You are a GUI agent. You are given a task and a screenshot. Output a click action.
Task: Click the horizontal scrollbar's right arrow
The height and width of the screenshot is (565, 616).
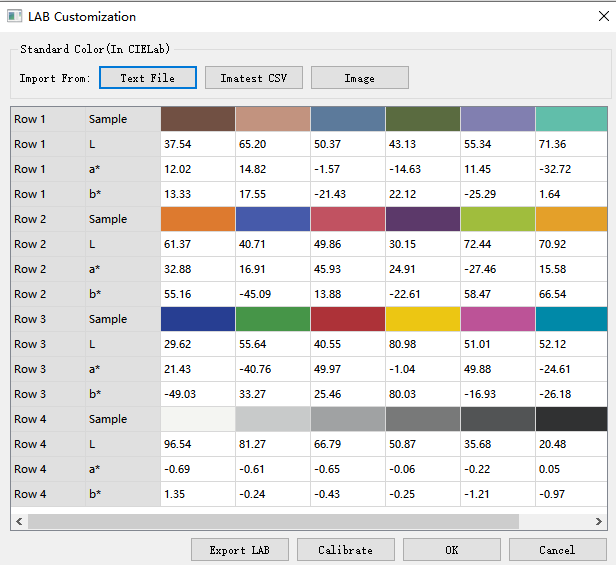pos(597,521)
